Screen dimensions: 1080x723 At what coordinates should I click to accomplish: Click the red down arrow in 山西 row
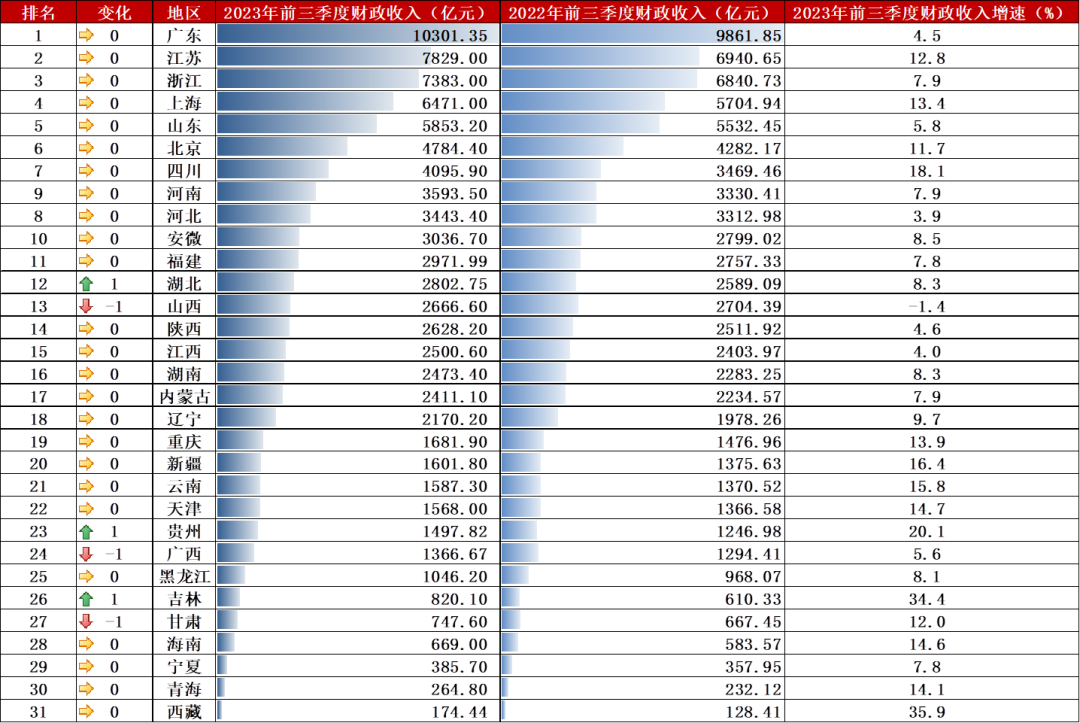point(86,306)
